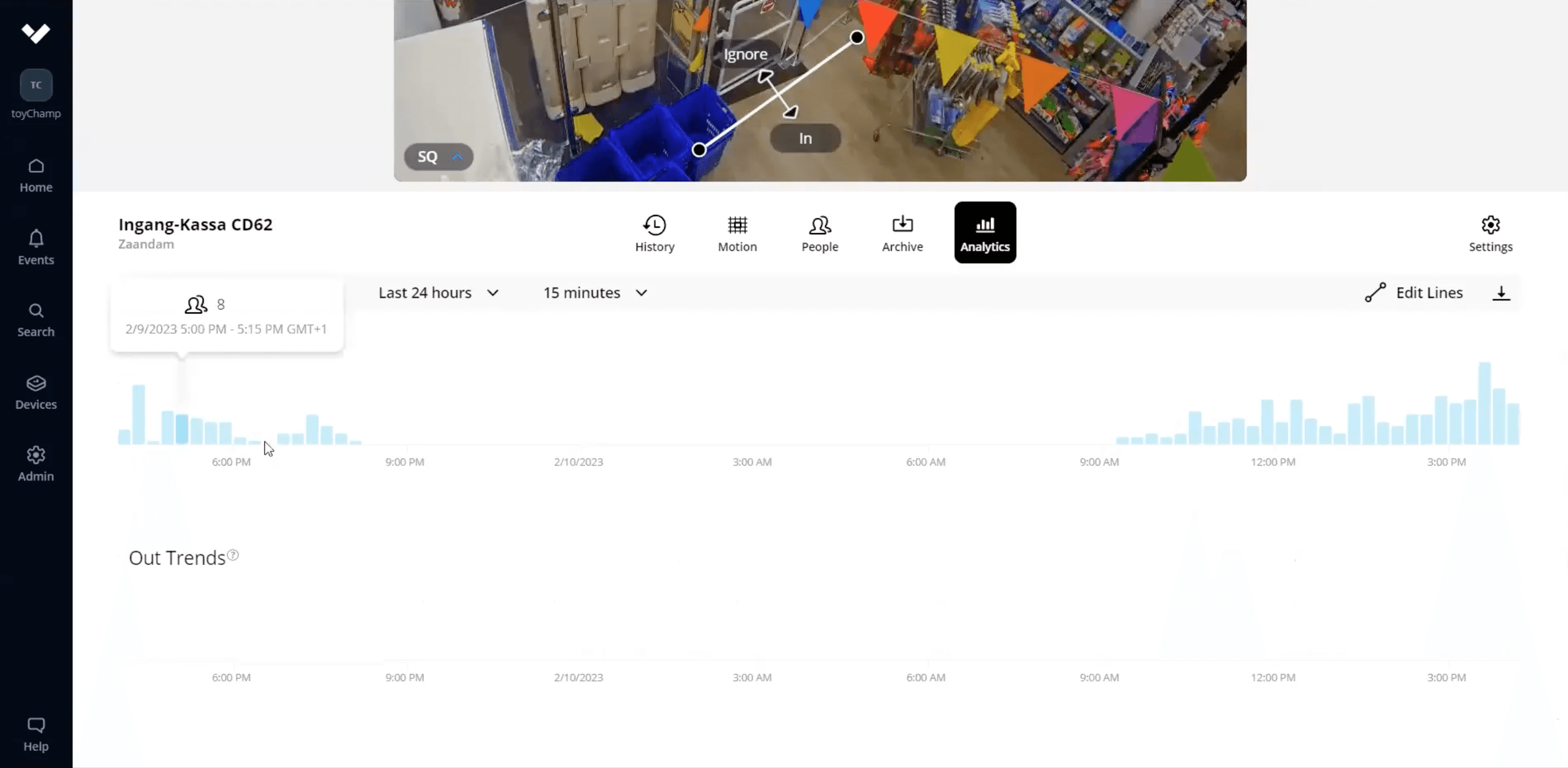Open Events bell in sidebar
This screenshot has width=1568, height=768.
[x=36, y=247]
